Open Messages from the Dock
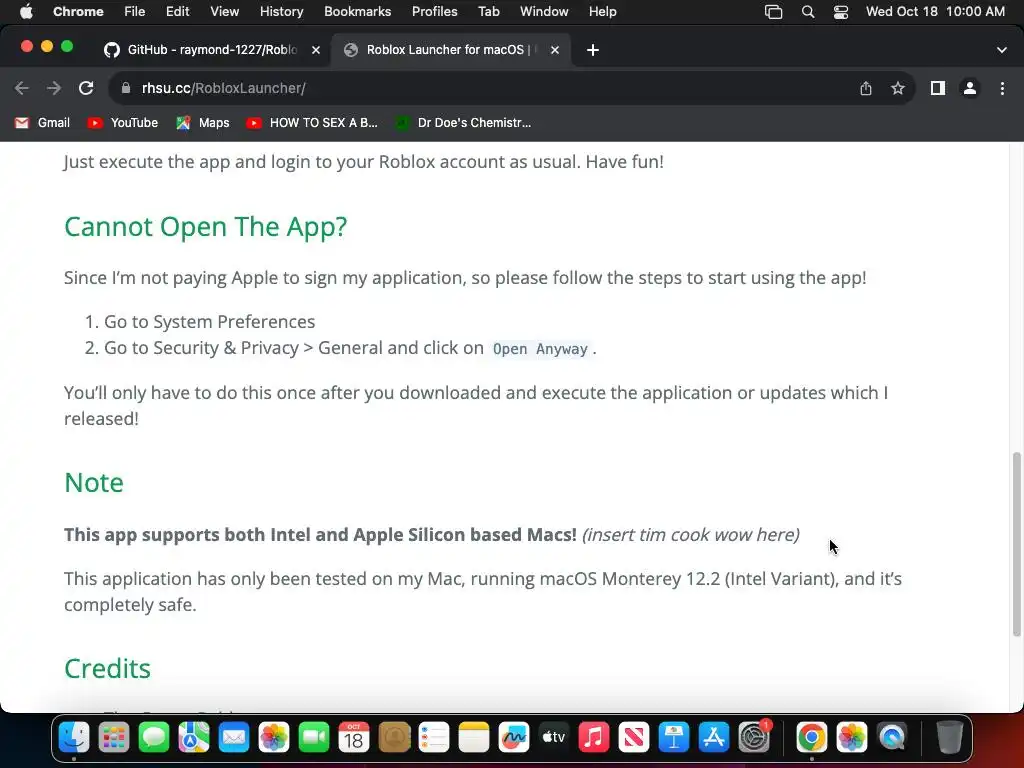The height and width of the screenshot is (768, 1024). click(x=154, y=738)
